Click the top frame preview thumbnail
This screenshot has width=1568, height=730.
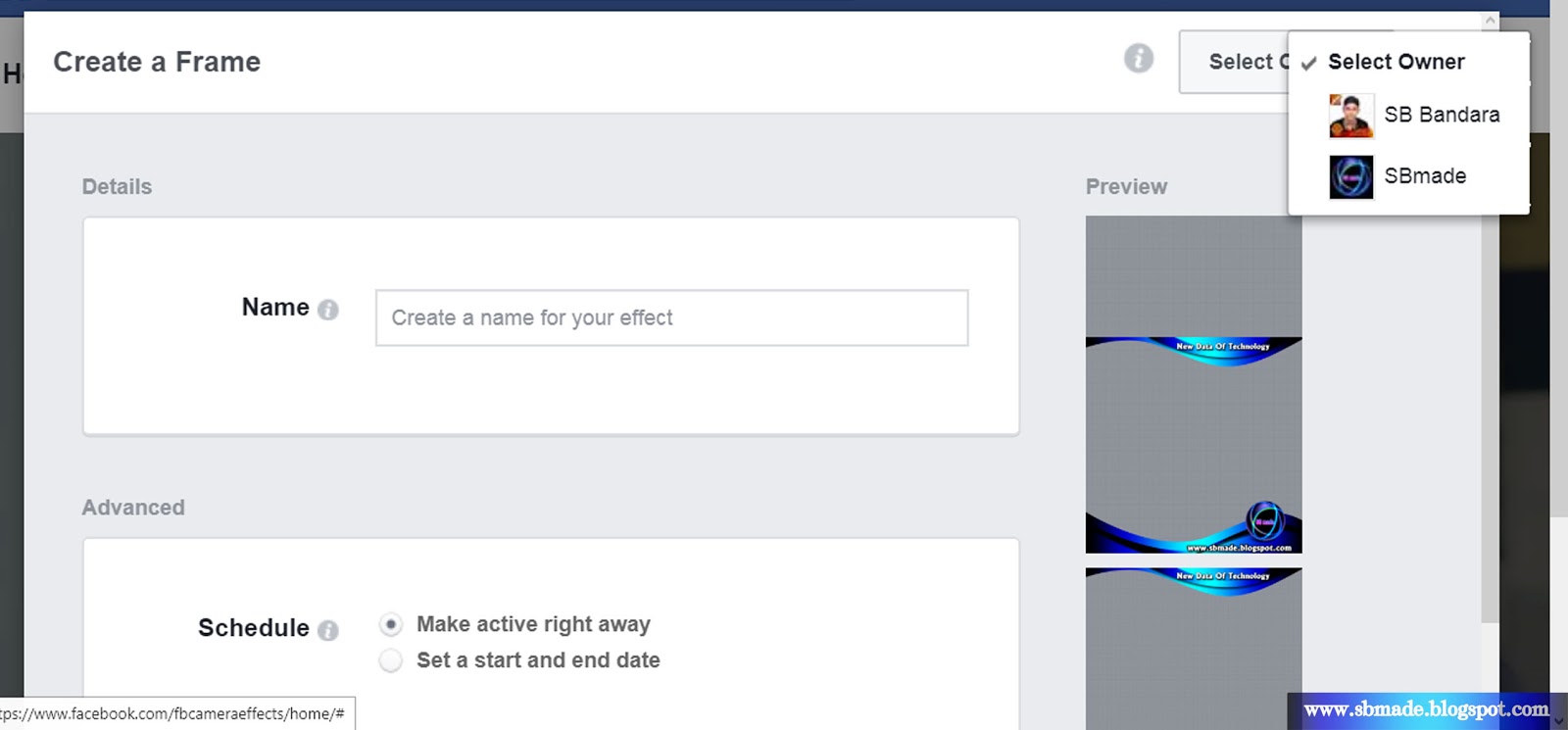pyautogui.click(x=1192, y=382)
